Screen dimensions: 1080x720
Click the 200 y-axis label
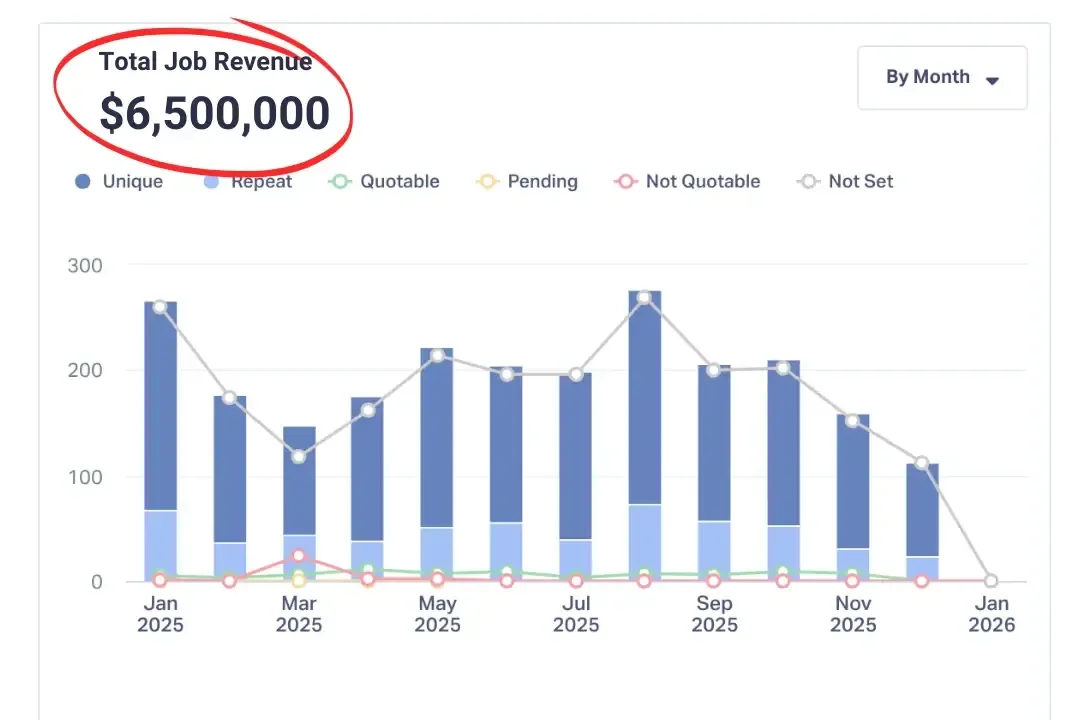point(85,371)
